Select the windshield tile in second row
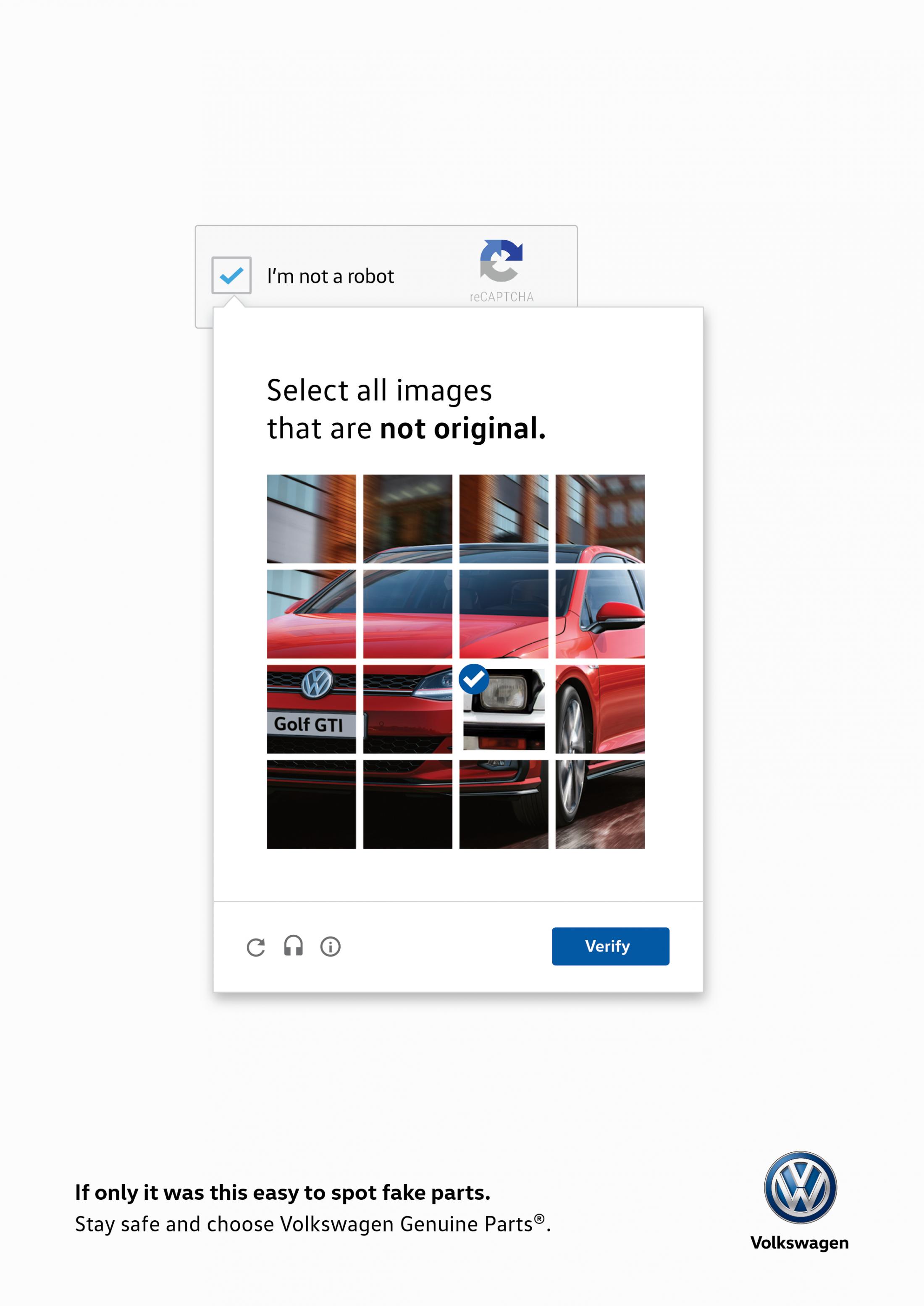 407,614
